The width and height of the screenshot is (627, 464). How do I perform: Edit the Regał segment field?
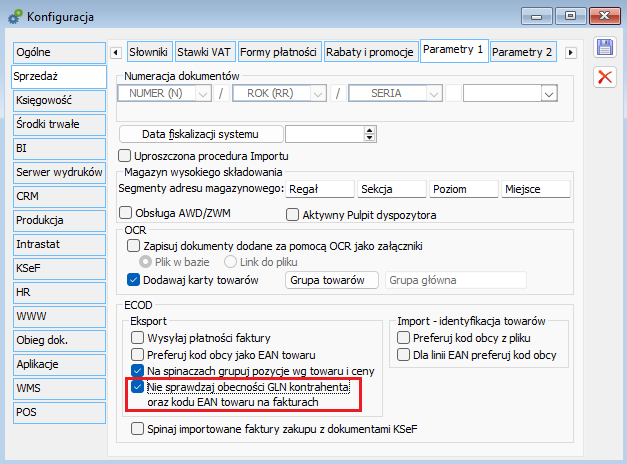click(x=320, y=189)
